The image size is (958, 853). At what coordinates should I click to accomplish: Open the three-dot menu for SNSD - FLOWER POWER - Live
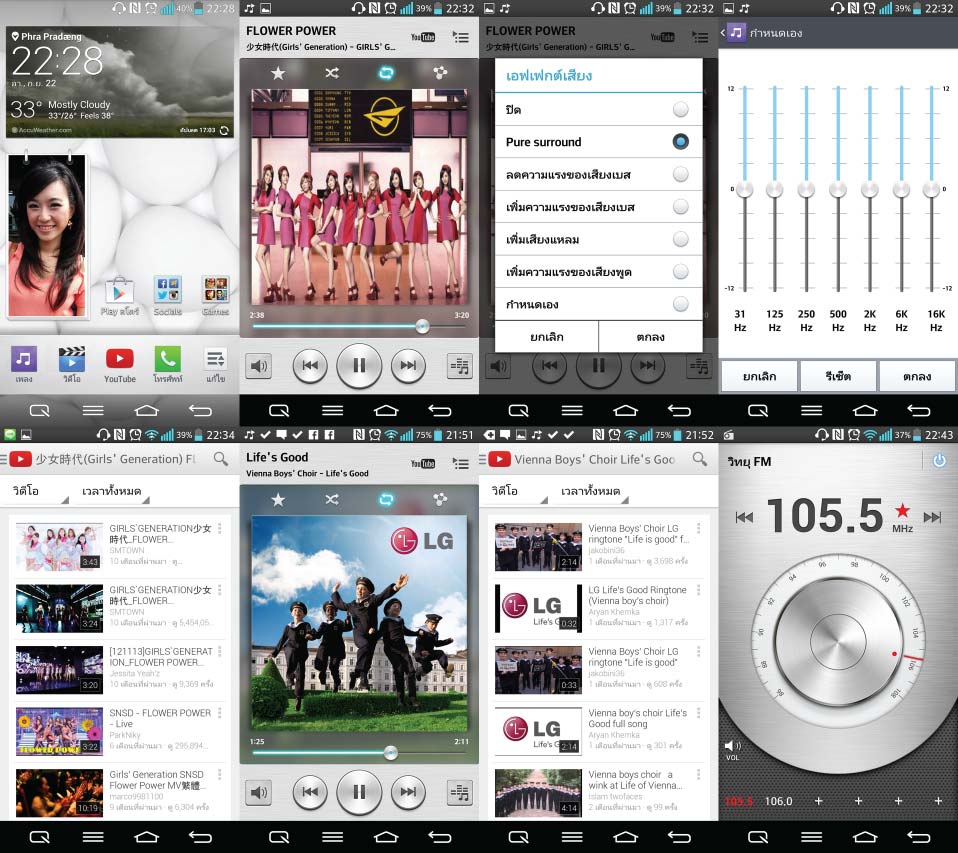[x=219, y=713]
